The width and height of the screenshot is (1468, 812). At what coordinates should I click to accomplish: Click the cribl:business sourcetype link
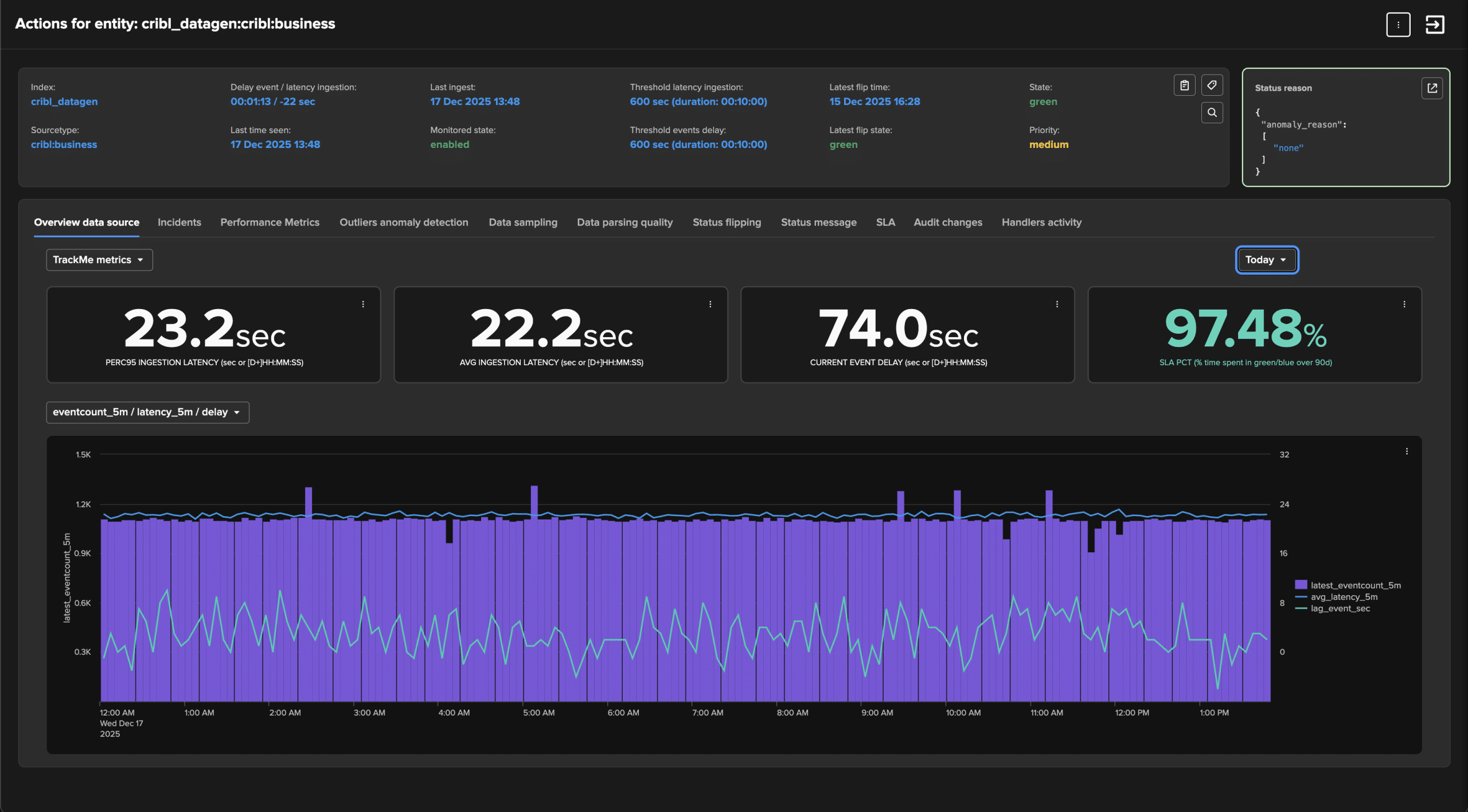[64, 145]
